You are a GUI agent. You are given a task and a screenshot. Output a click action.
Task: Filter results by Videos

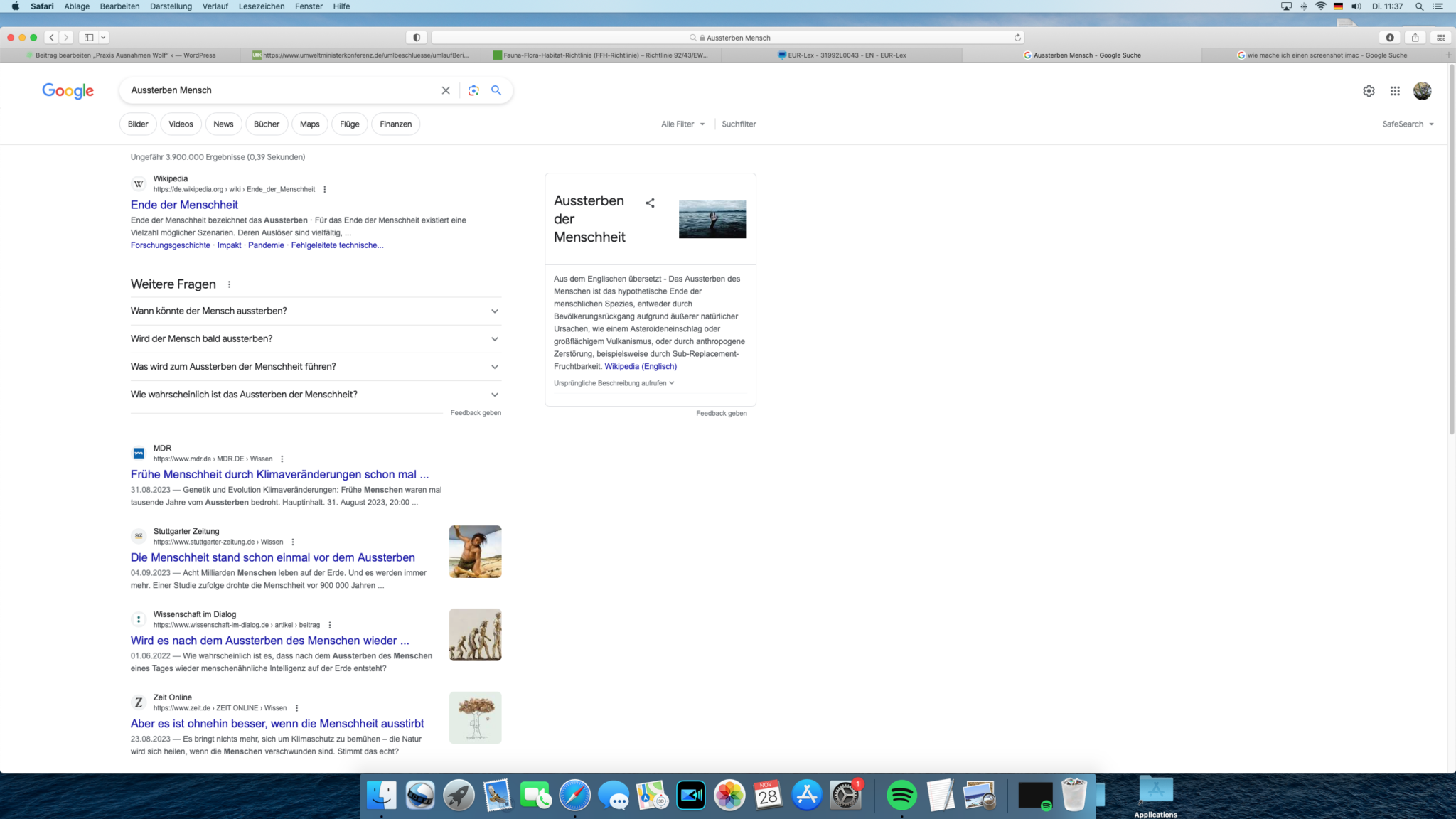(x=181, y=124)
